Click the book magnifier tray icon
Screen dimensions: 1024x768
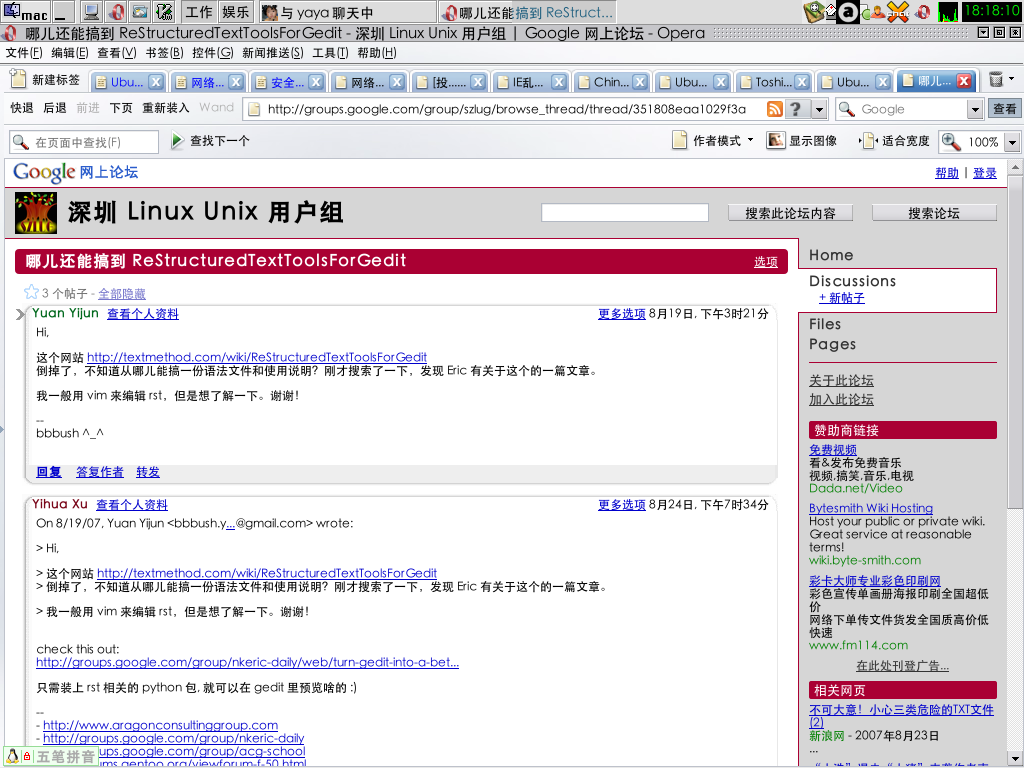pos(813,12)
